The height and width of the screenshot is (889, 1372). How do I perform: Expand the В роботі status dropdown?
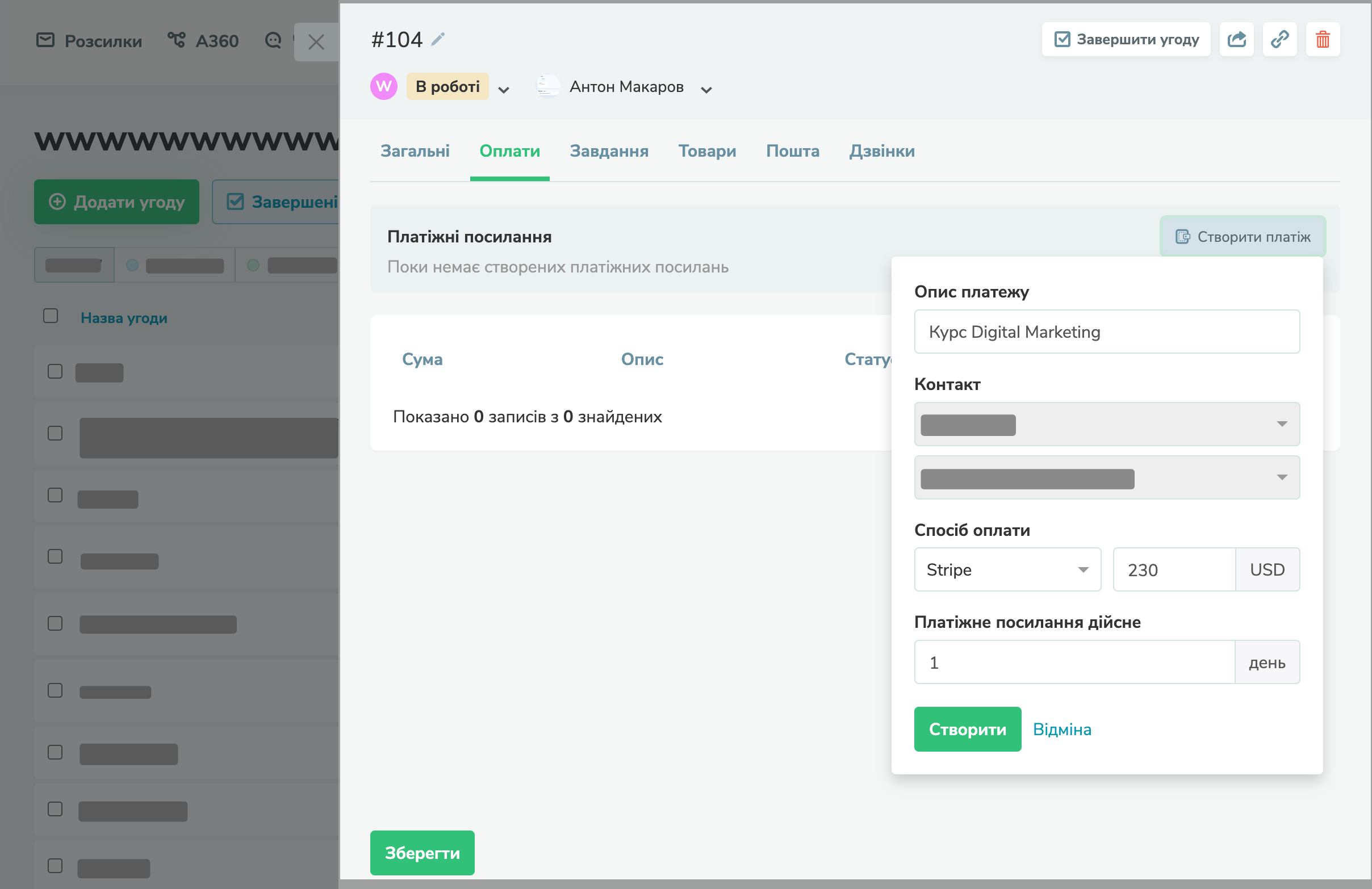pyautogui.click(x=503, y=89)
